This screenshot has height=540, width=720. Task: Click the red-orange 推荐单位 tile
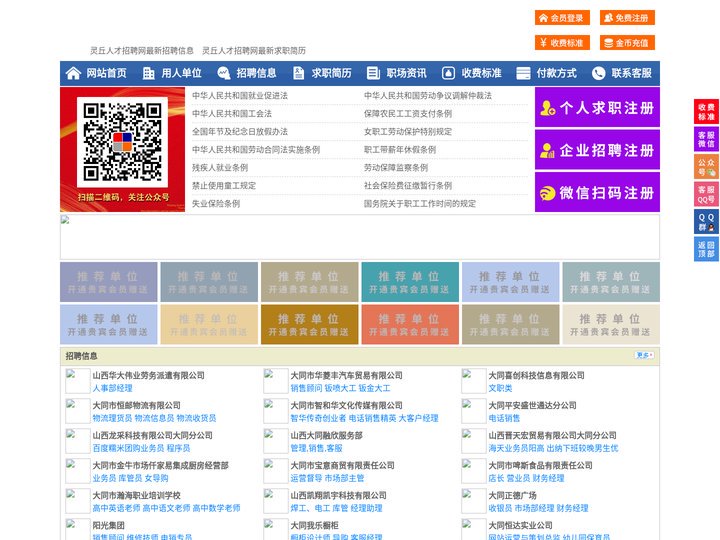coord(410,324)
